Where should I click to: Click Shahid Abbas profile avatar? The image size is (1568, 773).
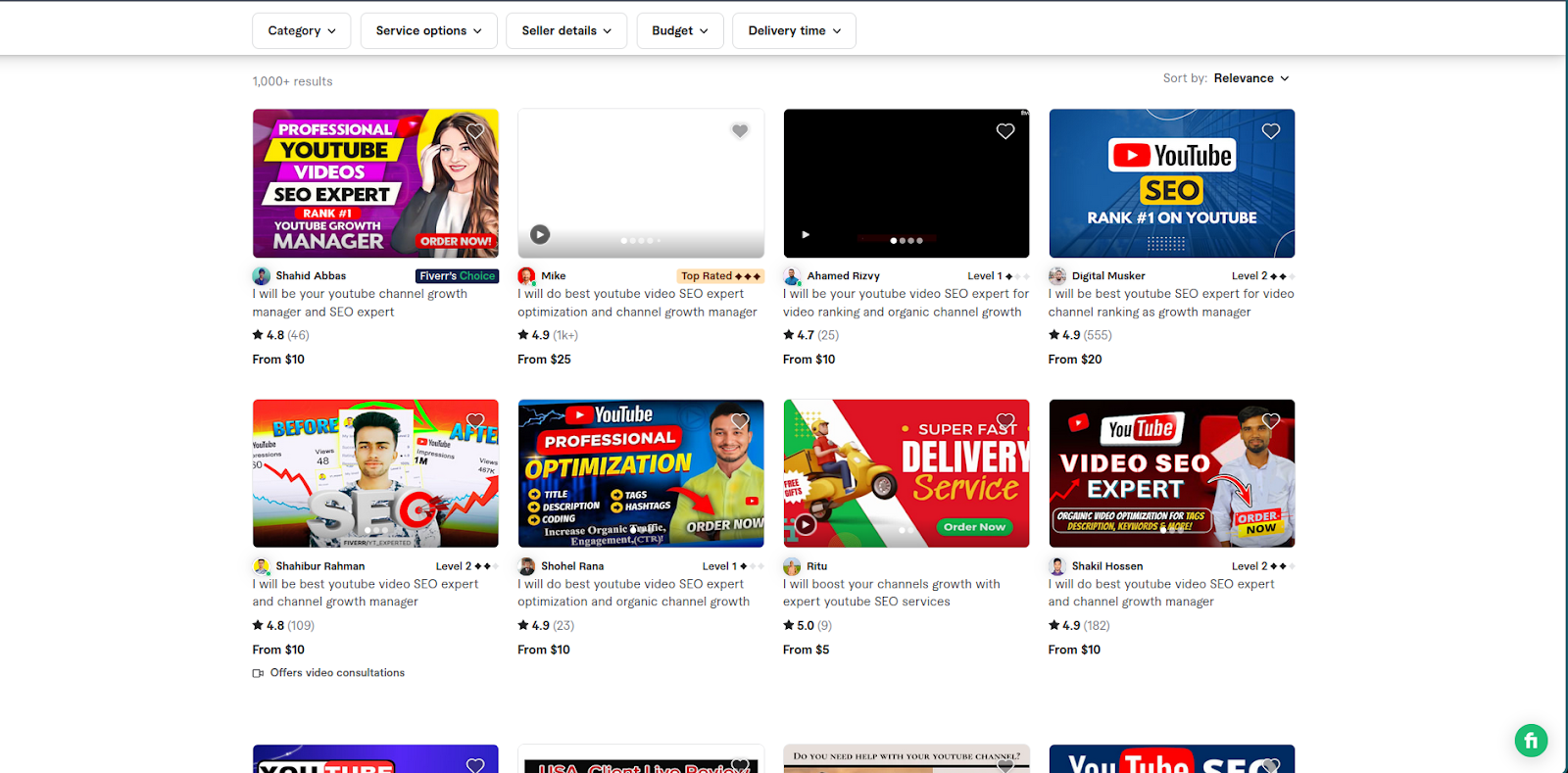click(x=262, y=276)
